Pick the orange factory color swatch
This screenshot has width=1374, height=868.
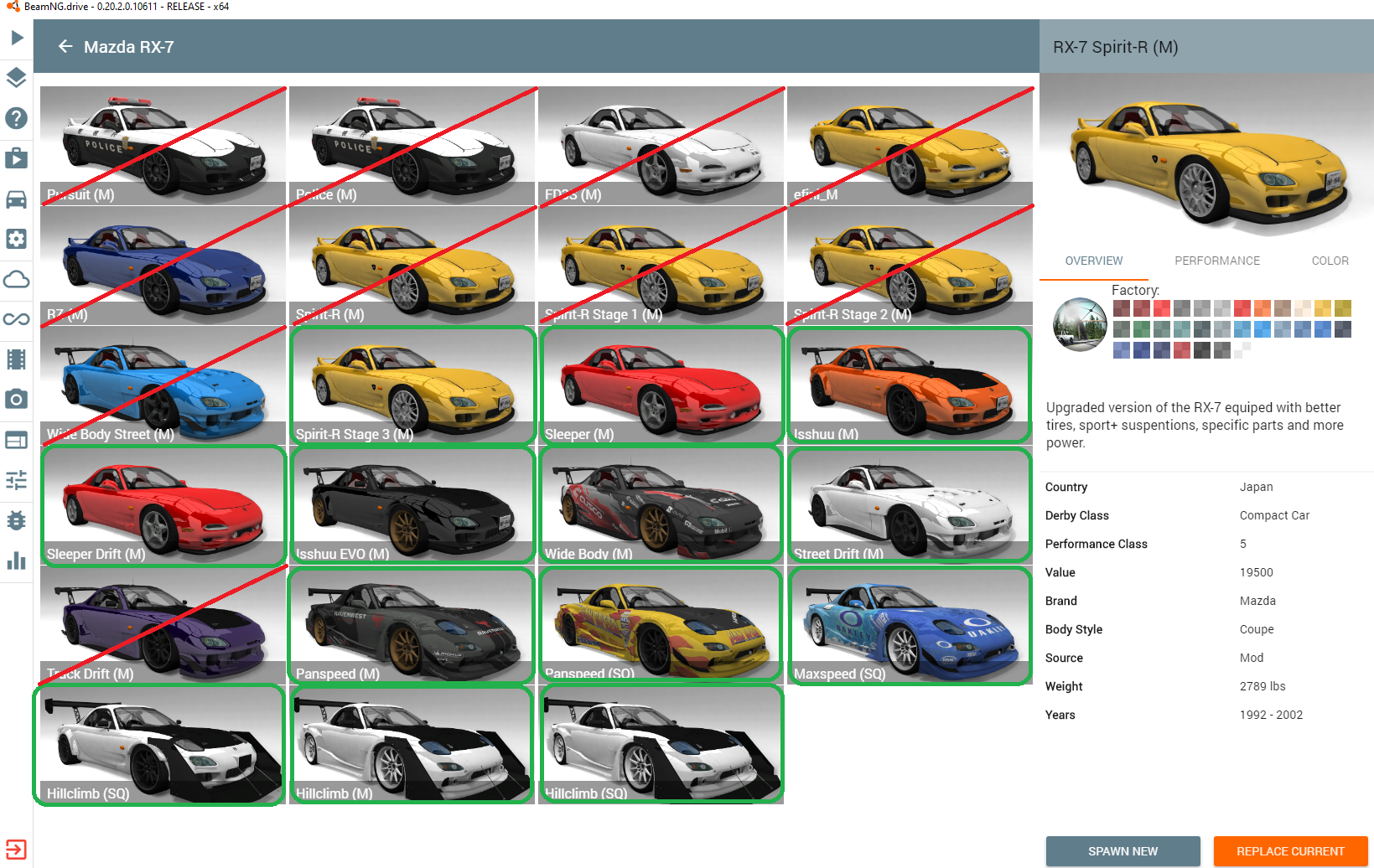[x=1263, y=308]
